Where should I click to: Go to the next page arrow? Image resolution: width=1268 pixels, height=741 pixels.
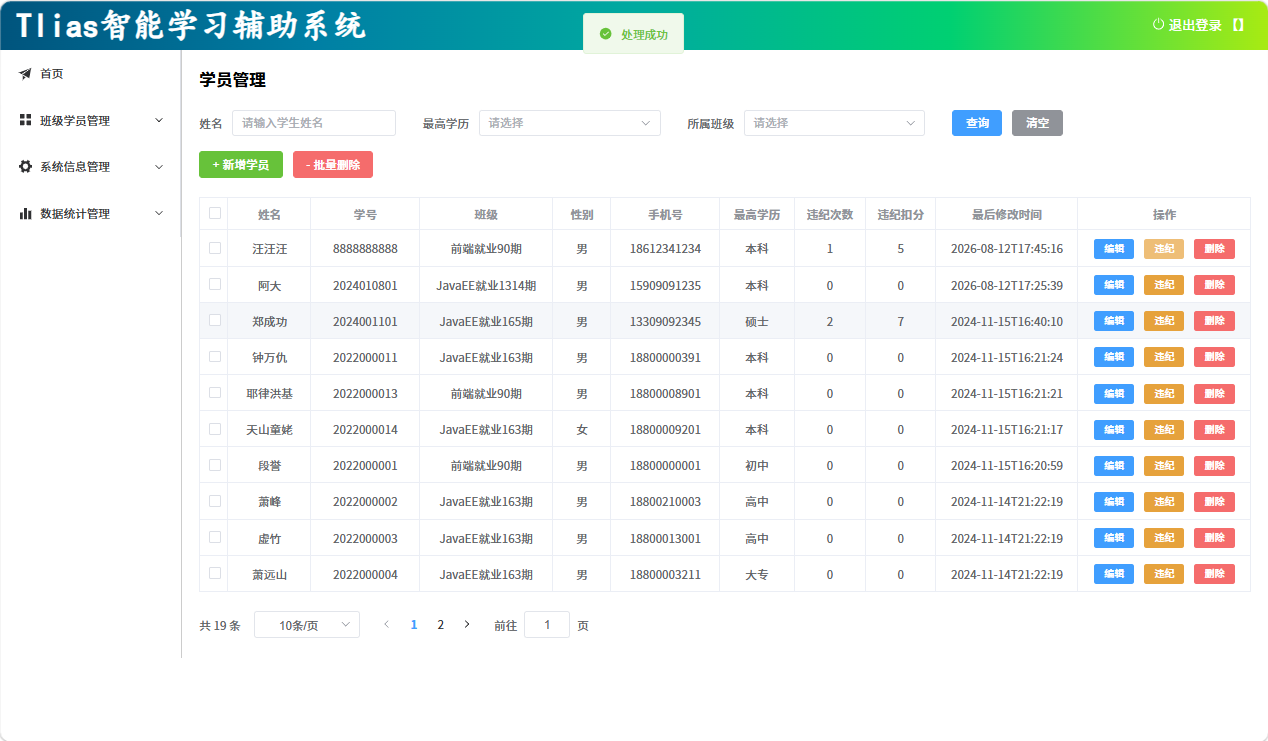(x=466, y=625)
